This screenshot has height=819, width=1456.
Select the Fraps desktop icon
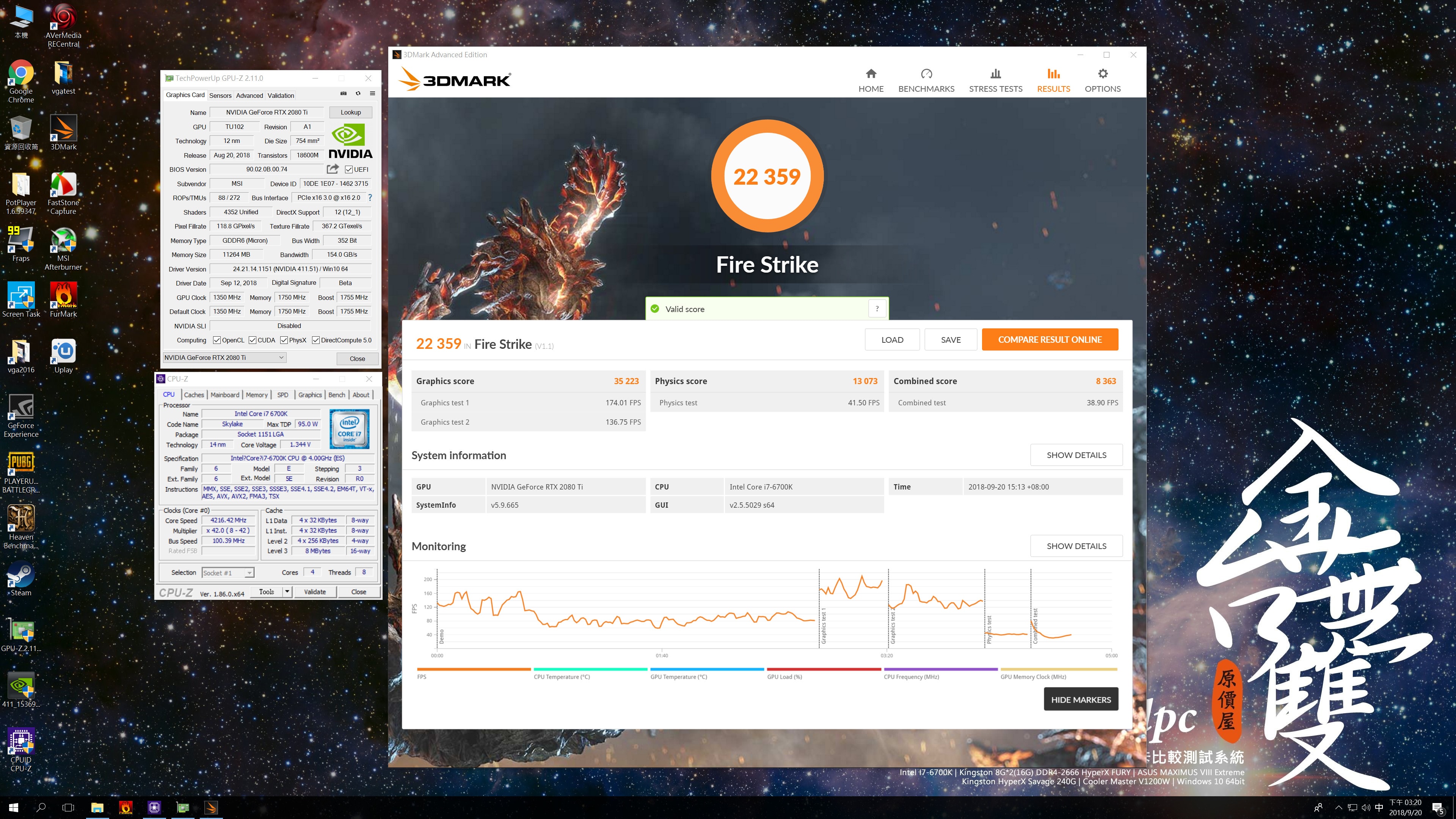(21, 244)
